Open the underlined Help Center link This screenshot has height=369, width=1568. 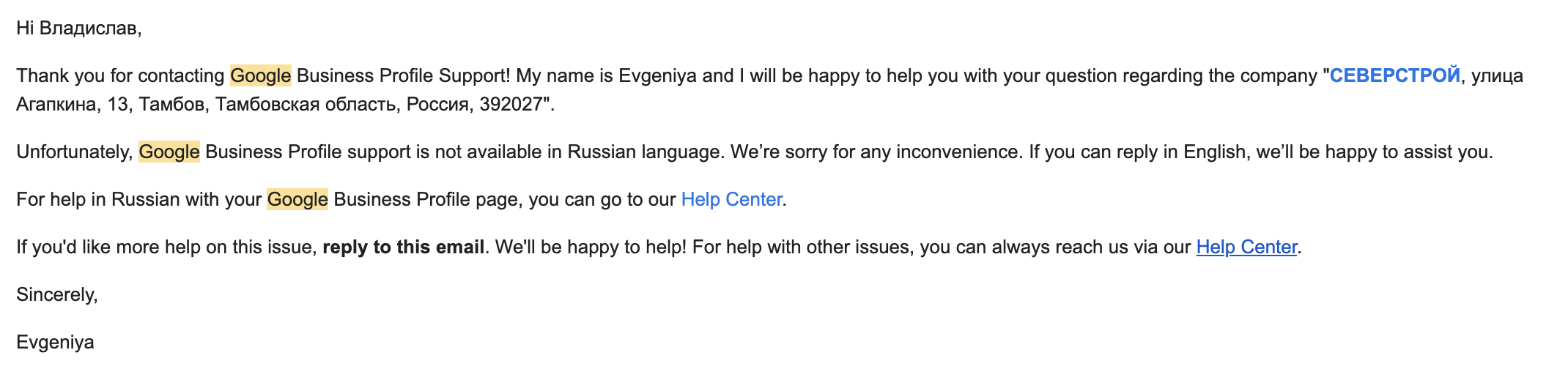(1246, 247)
